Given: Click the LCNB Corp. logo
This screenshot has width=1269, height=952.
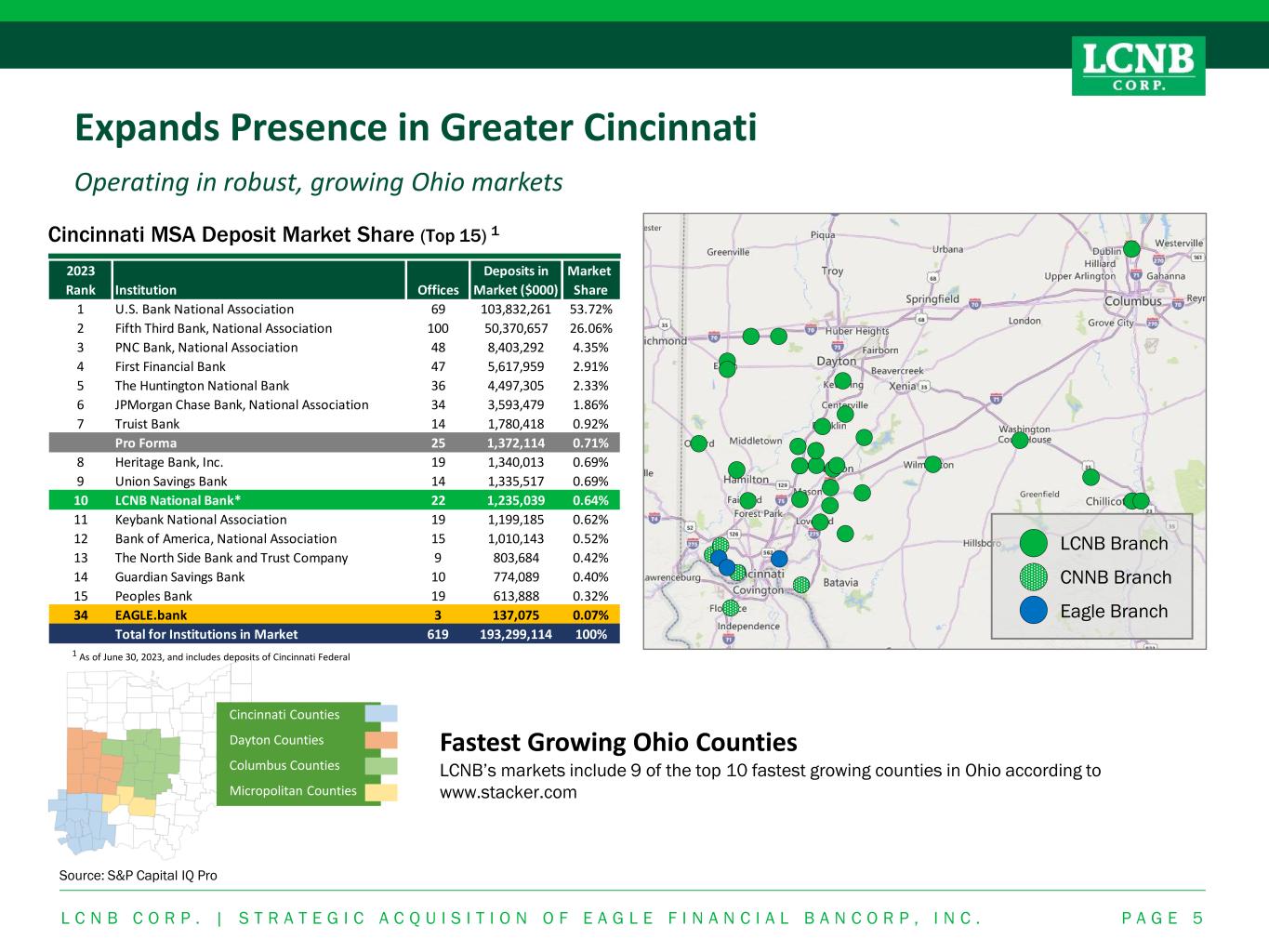Looking at the screenshot, I should [1138, 65].
